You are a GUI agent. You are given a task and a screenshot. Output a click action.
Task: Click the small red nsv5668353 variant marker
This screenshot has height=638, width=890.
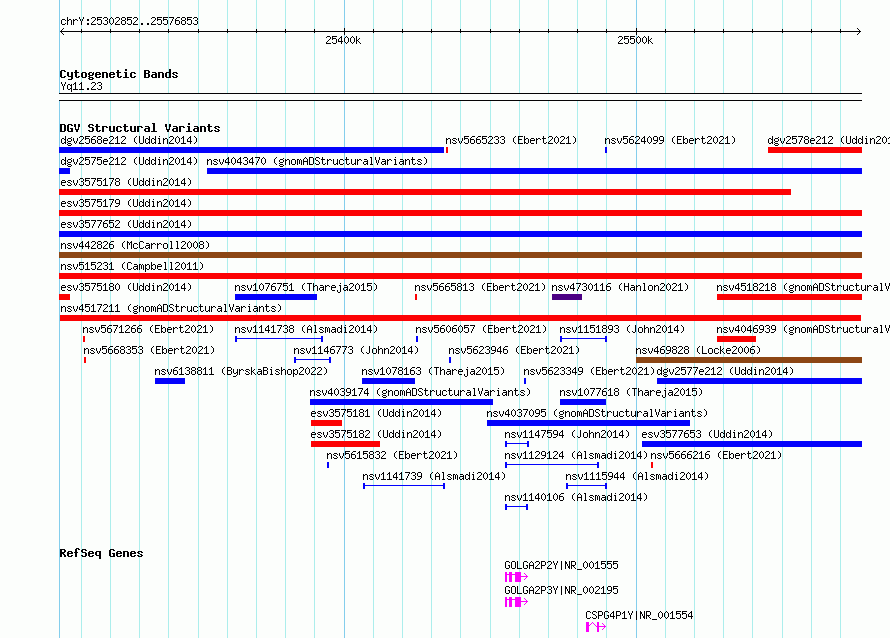85,360
